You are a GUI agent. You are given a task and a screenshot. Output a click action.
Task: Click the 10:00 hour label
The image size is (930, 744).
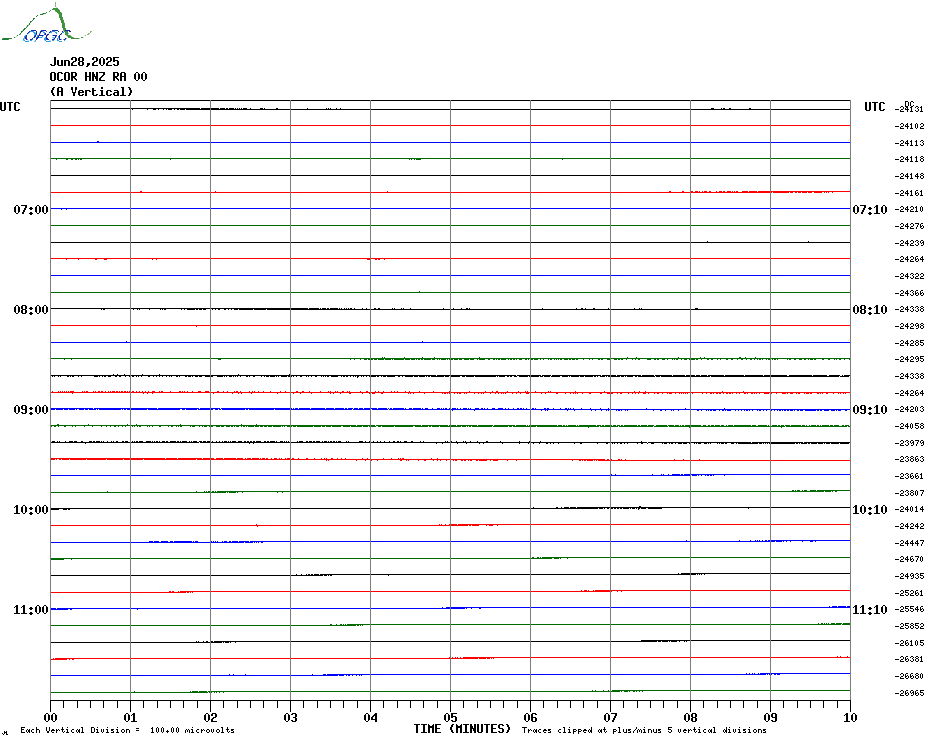point(31,510)
